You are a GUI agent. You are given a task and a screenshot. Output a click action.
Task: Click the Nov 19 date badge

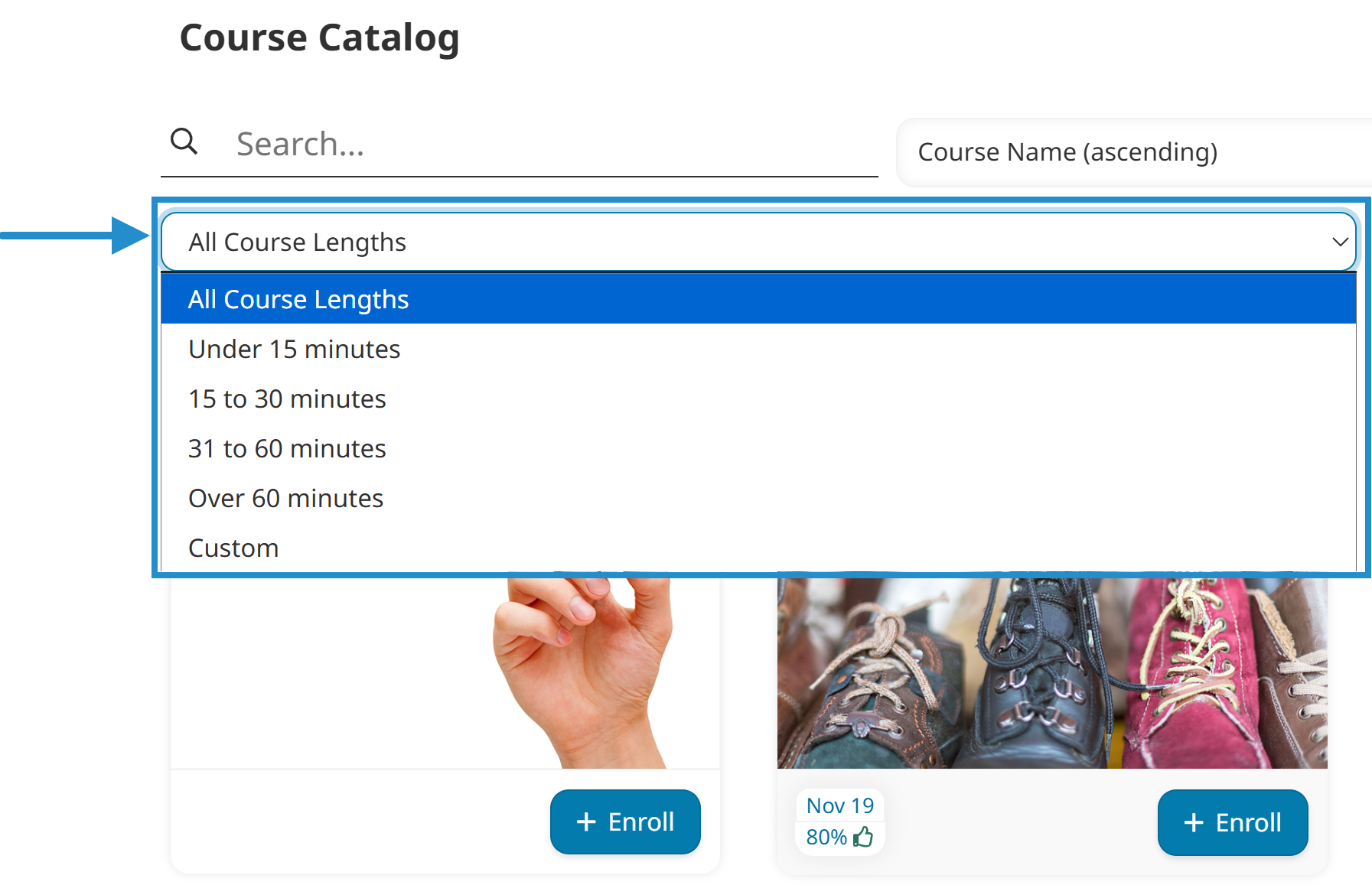coord(839,805)
